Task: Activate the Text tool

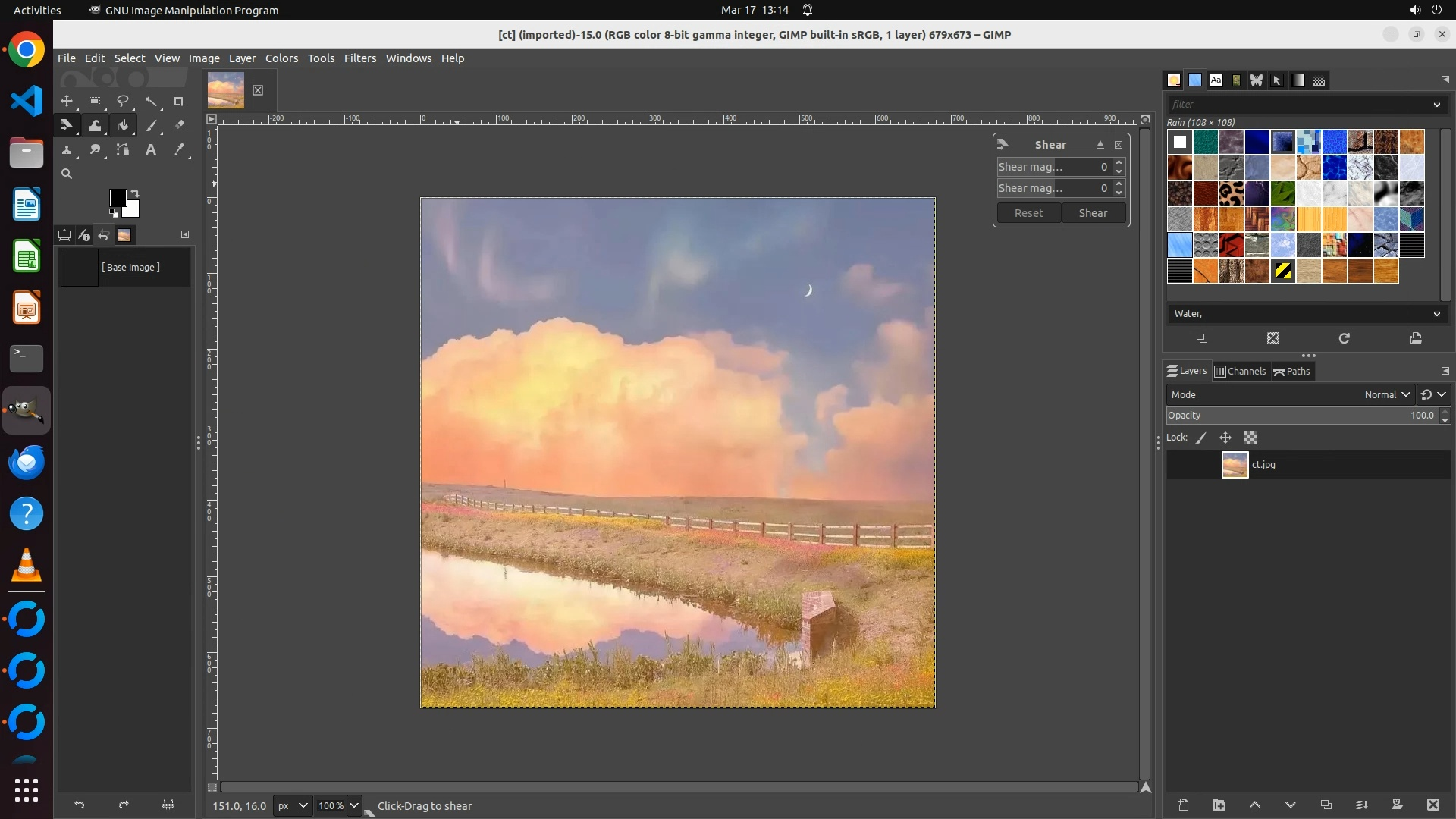Action: 151,150
